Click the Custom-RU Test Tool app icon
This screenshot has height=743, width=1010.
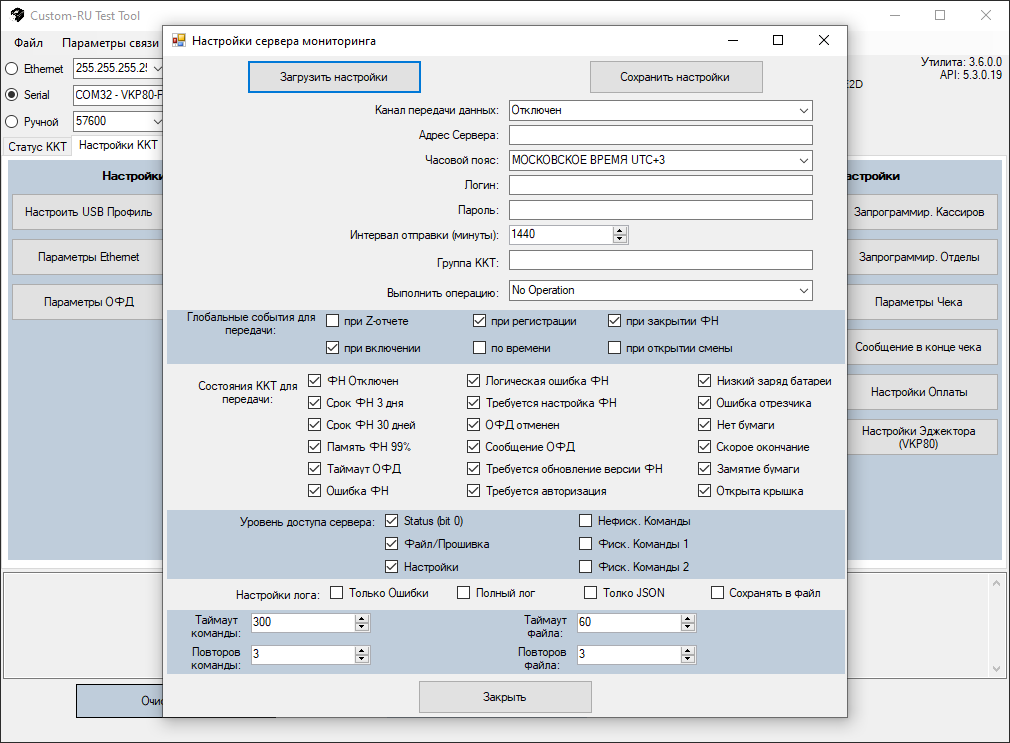tap(16, 16)
